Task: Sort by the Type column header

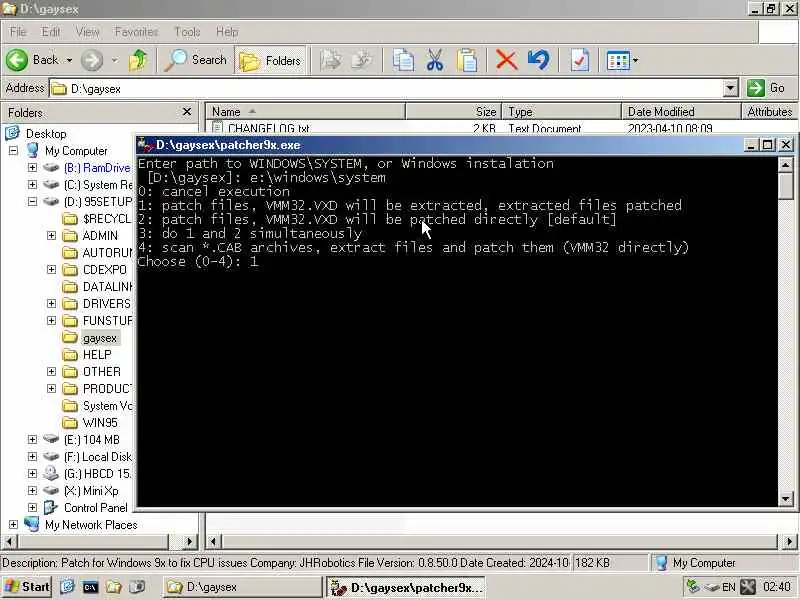Action: tap(562, 111)
